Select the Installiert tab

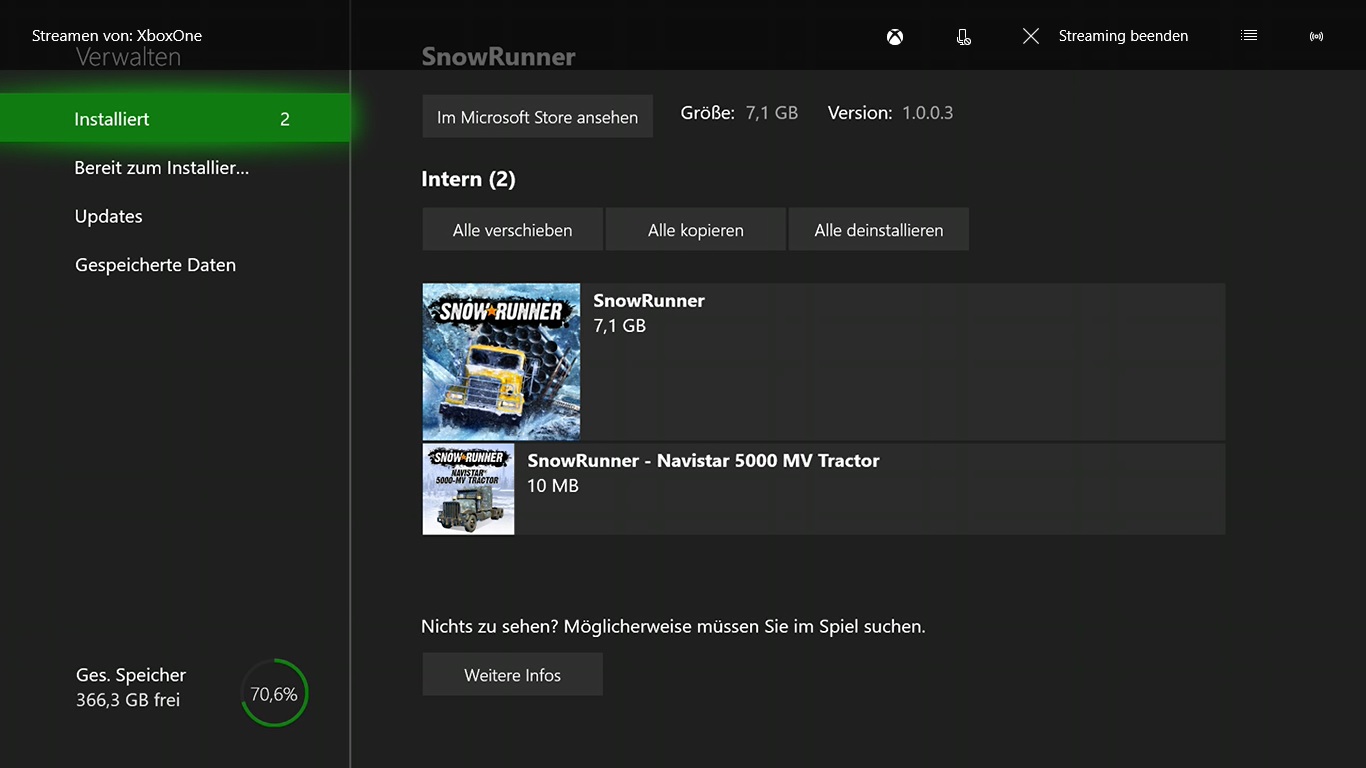pyautogui.click(x=175, y=118)
